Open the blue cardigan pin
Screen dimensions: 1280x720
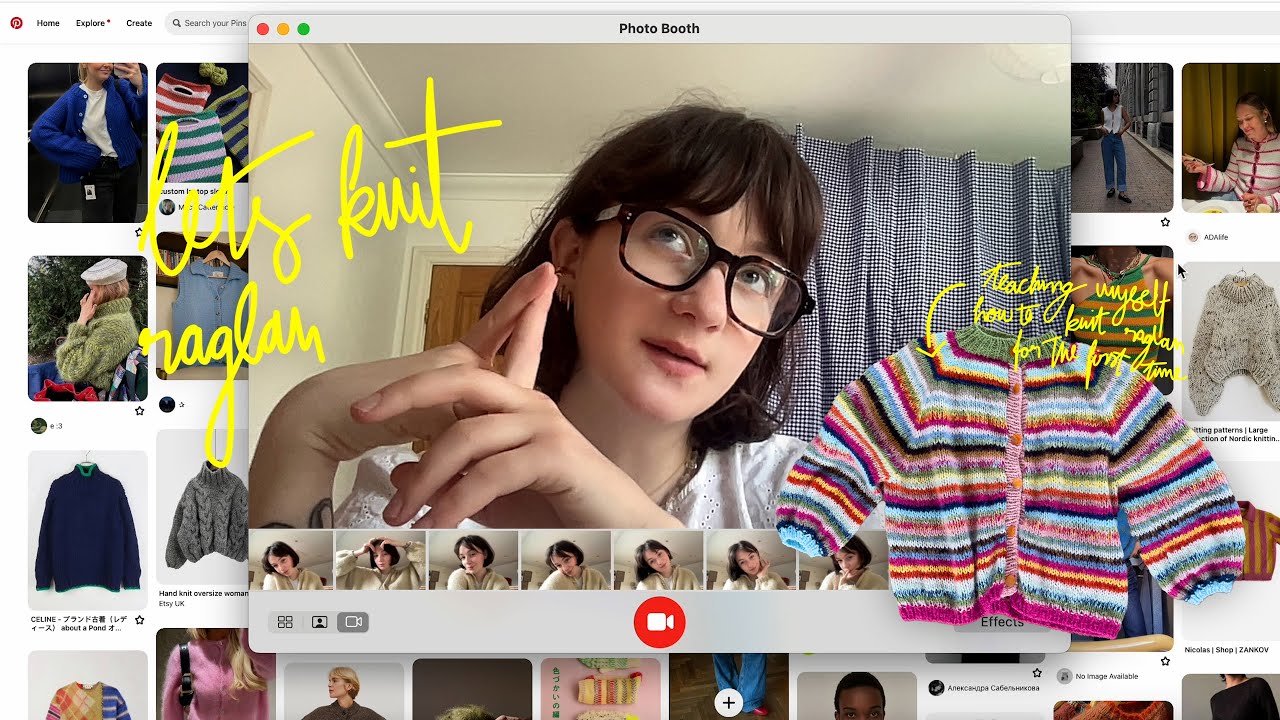[87, 142]
